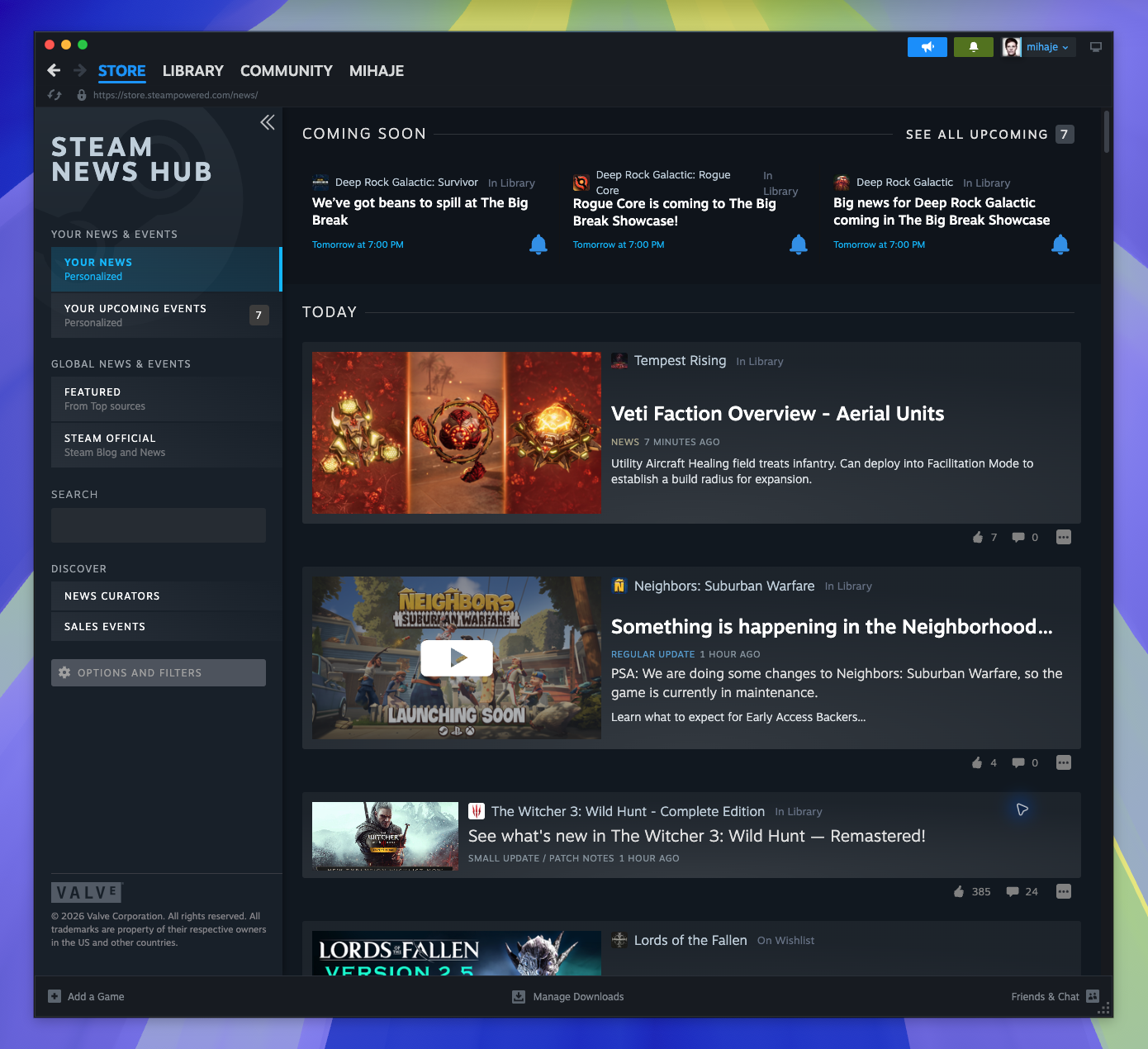Viewport: 1148px width, 1049px height.
Task: Click the Big Picture mode monitor icon
Action: click(x=1096, y=47)
